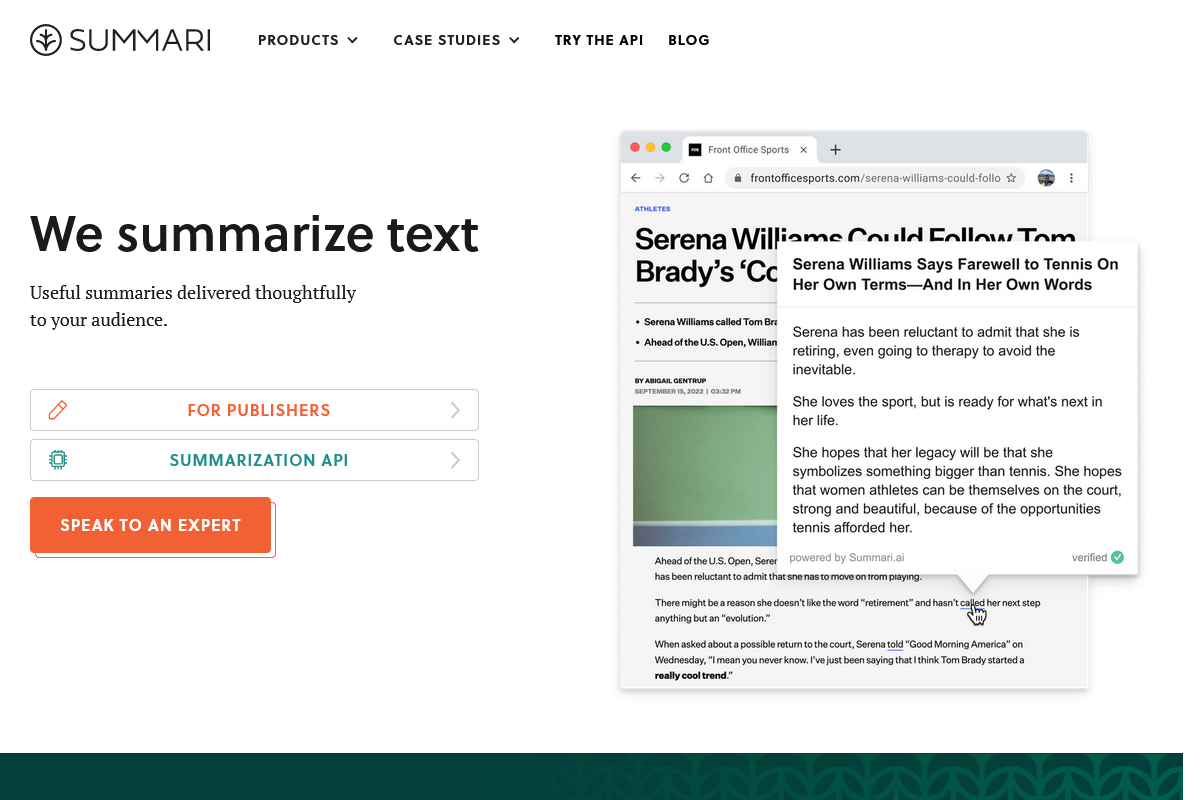Click the pencil icon beside For Publishers
Screen dimensions: 1200x800
click(58, 410)
